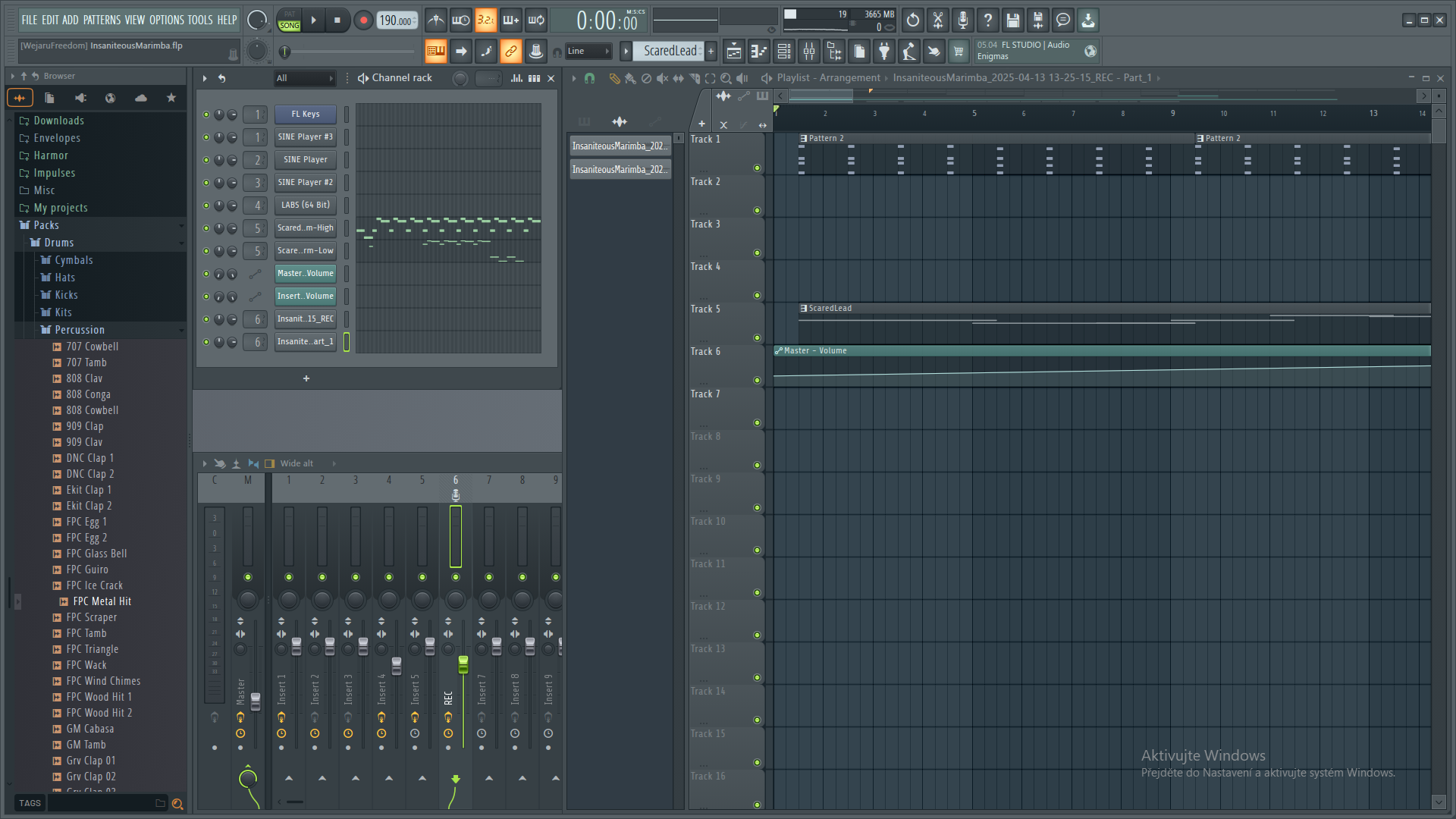Open the shopping cart content library icon
The height and width of the screenshot is (819, 1456).
coord(959,52)
